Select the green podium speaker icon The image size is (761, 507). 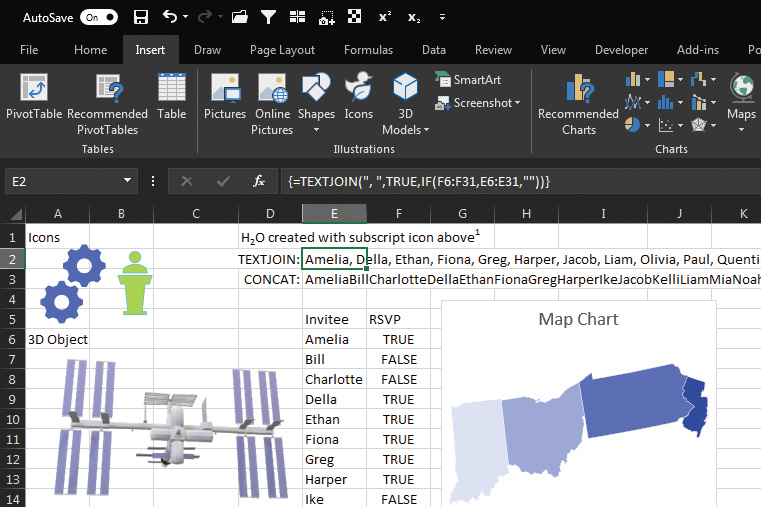(x=134, y=283)
